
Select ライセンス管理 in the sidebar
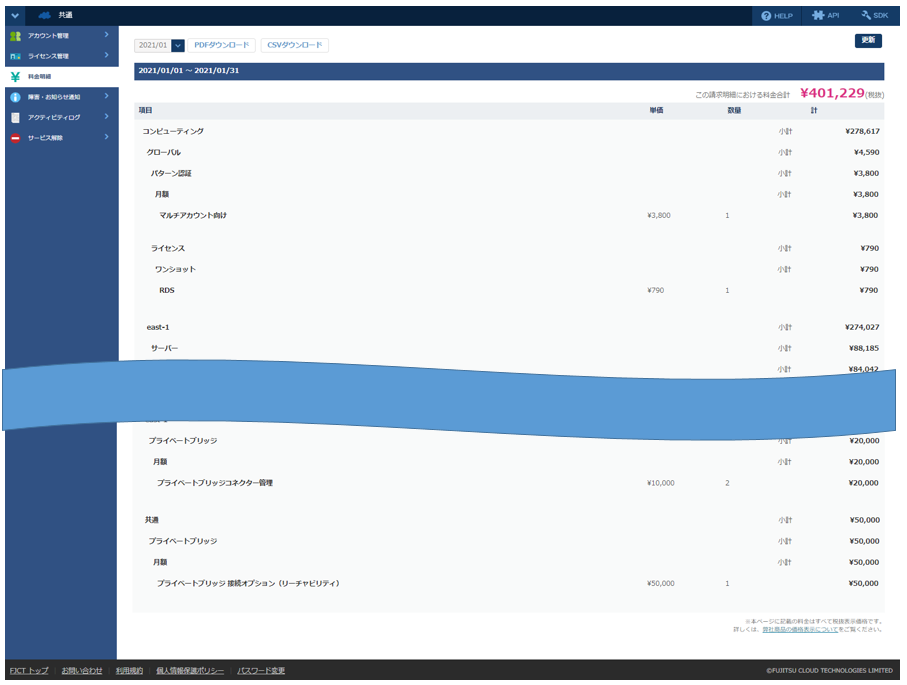pos(48,56)
